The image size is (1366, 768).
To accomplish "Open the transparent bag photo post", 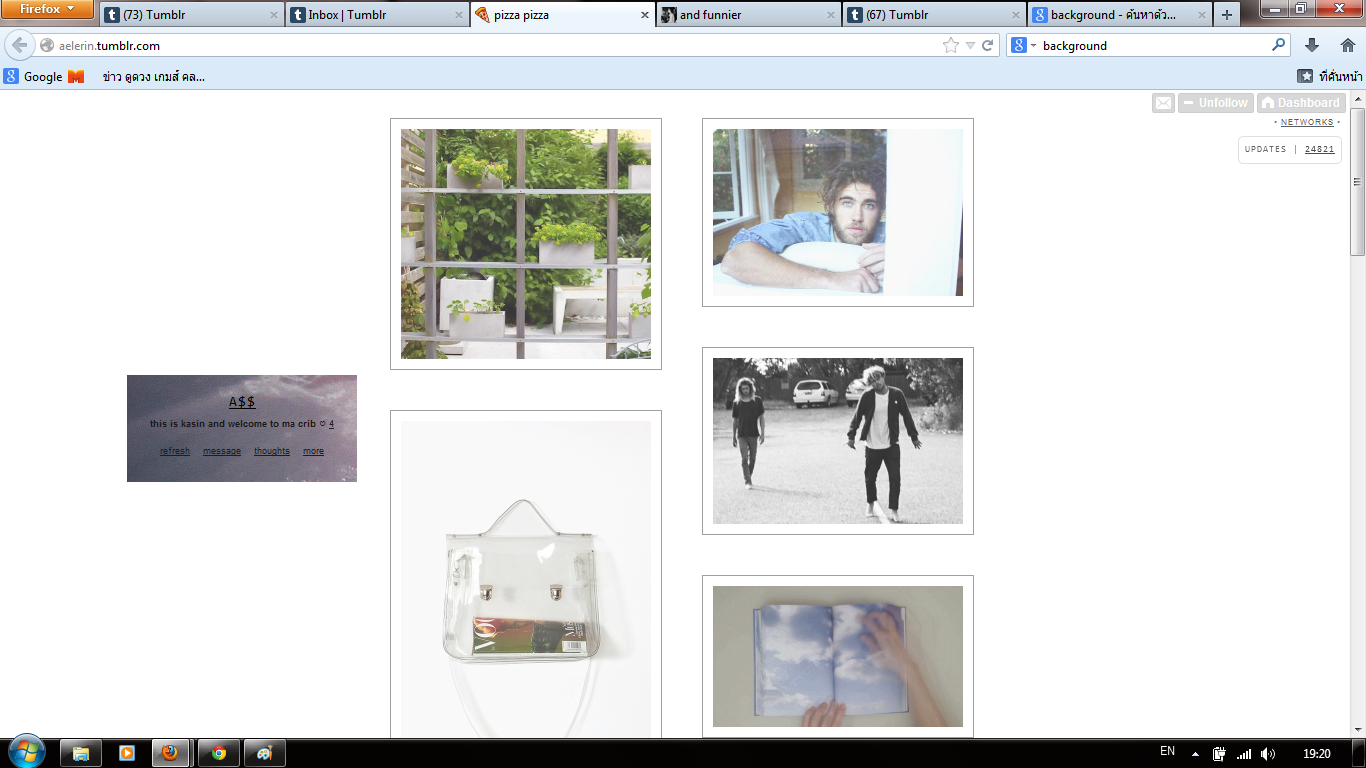I will [526, 579].
